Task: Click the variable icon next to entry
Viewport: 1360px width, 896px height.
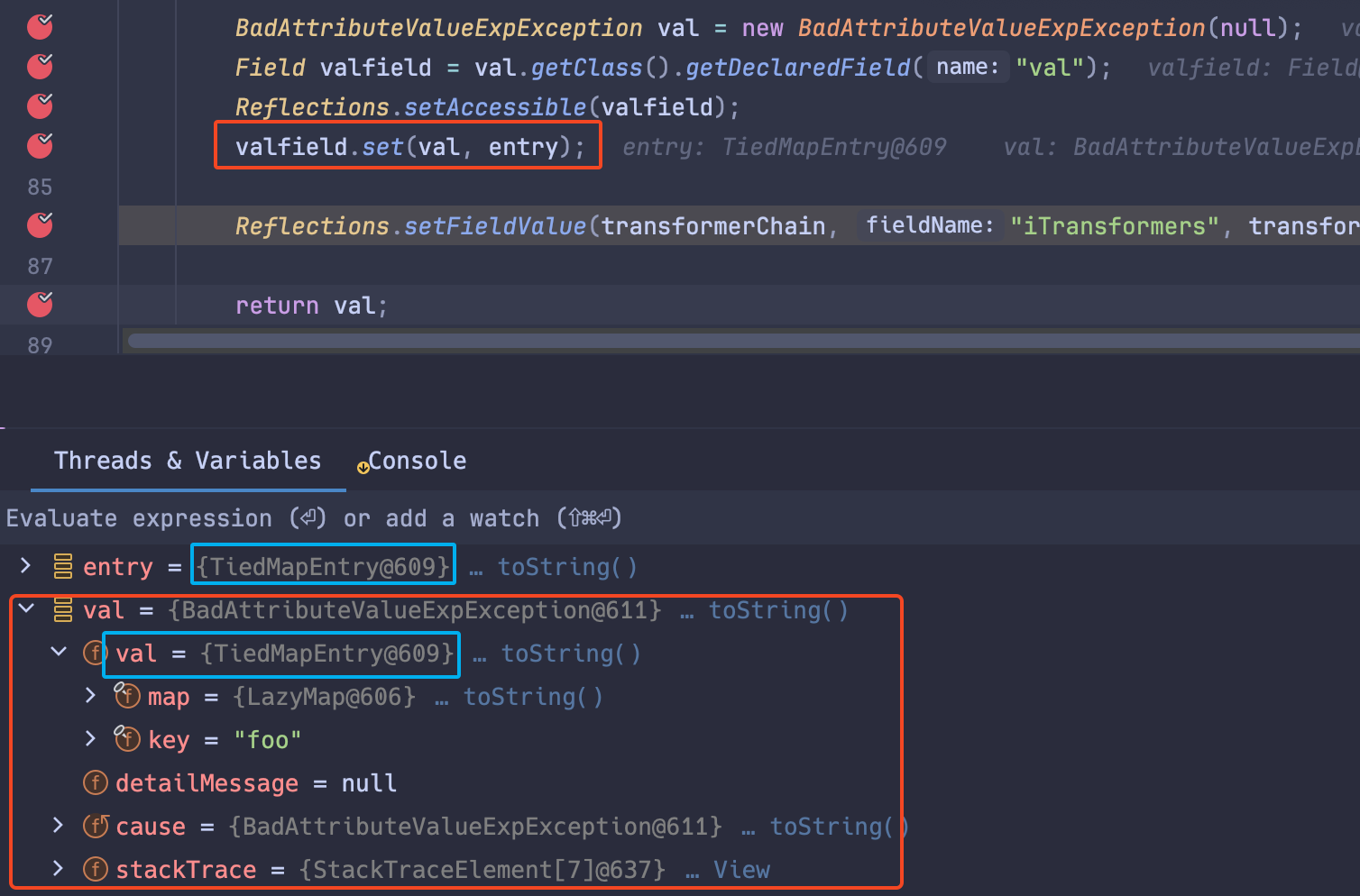Action: [x=61, y=566]
